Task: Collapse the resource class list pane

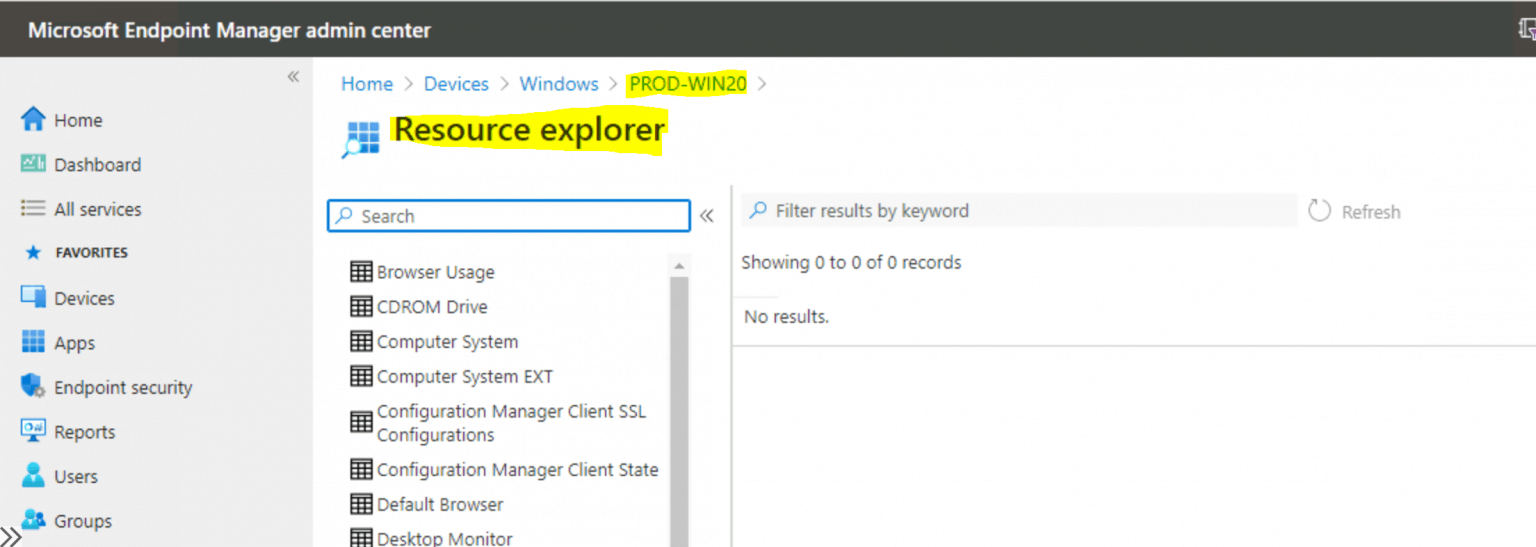Action: 707,215
